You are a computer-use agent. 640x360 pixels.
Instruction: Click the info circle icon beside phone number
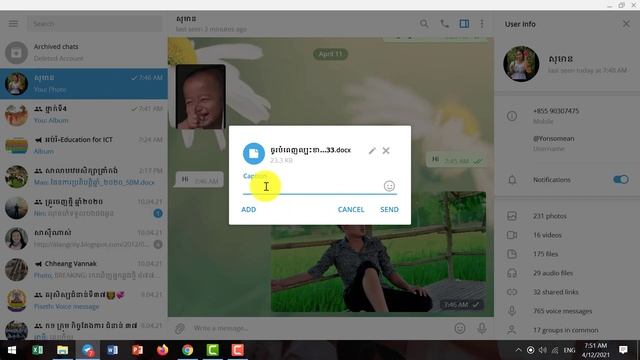click(x=512, y=116)
